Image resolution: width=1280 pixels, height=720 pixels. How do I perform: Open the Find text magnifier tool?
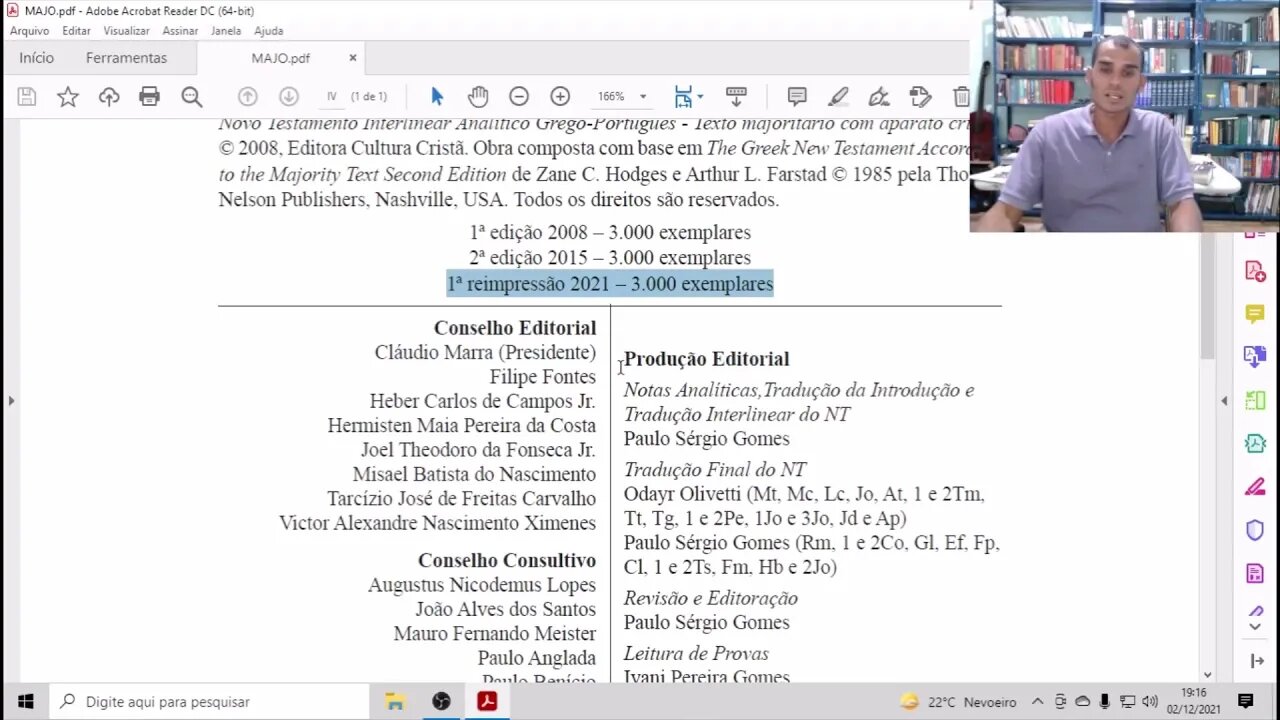[191, 97]
